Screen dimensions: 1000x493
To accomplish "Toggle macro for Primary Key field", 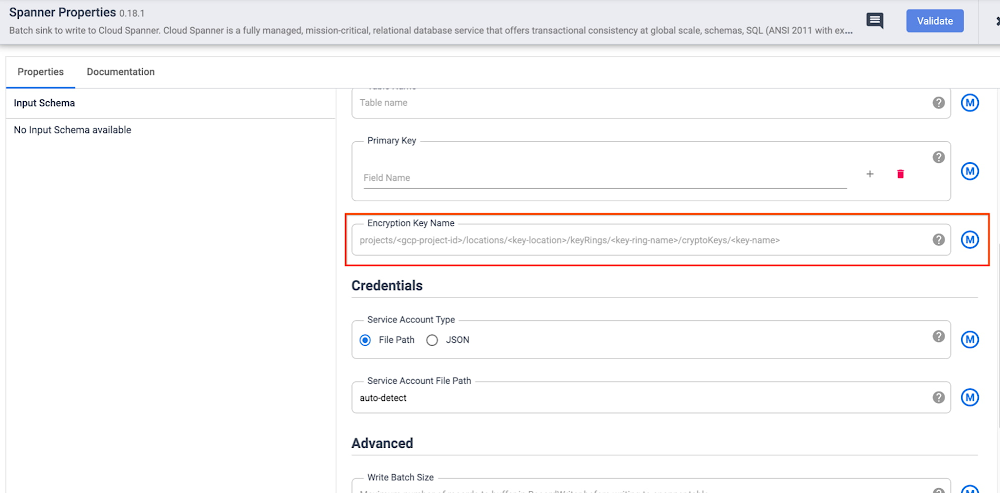I will point(969,171).
